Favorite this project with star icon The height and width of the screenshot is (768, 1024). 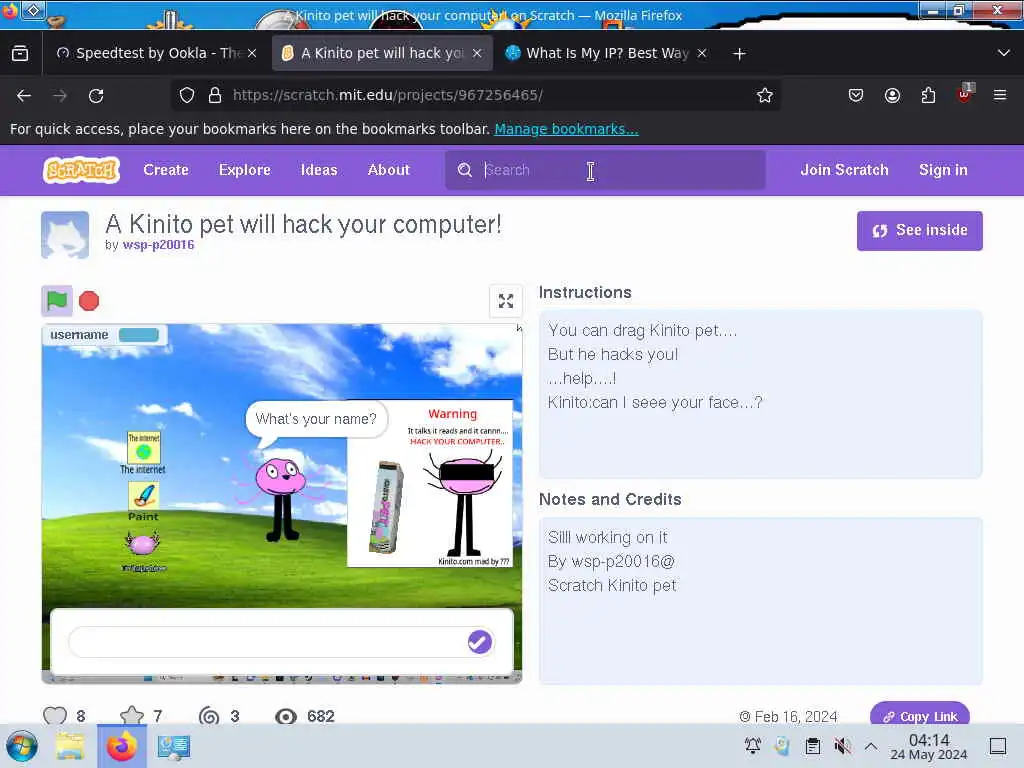click(132, 716)
